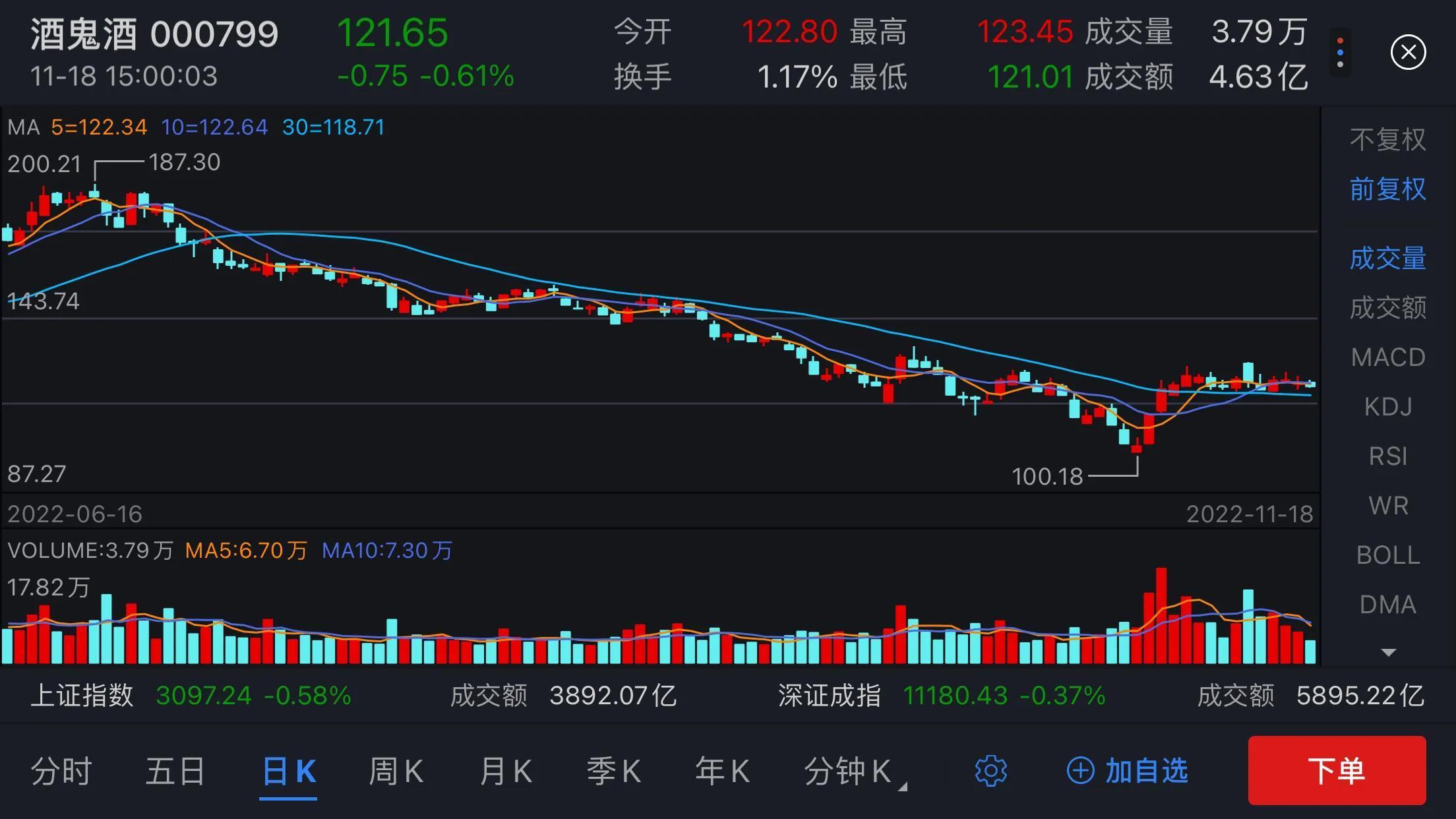Tap the 深证成指 成交额 5895.22亿 value
Viewport: 1456px width, 819px height.
click(1360, 696)
